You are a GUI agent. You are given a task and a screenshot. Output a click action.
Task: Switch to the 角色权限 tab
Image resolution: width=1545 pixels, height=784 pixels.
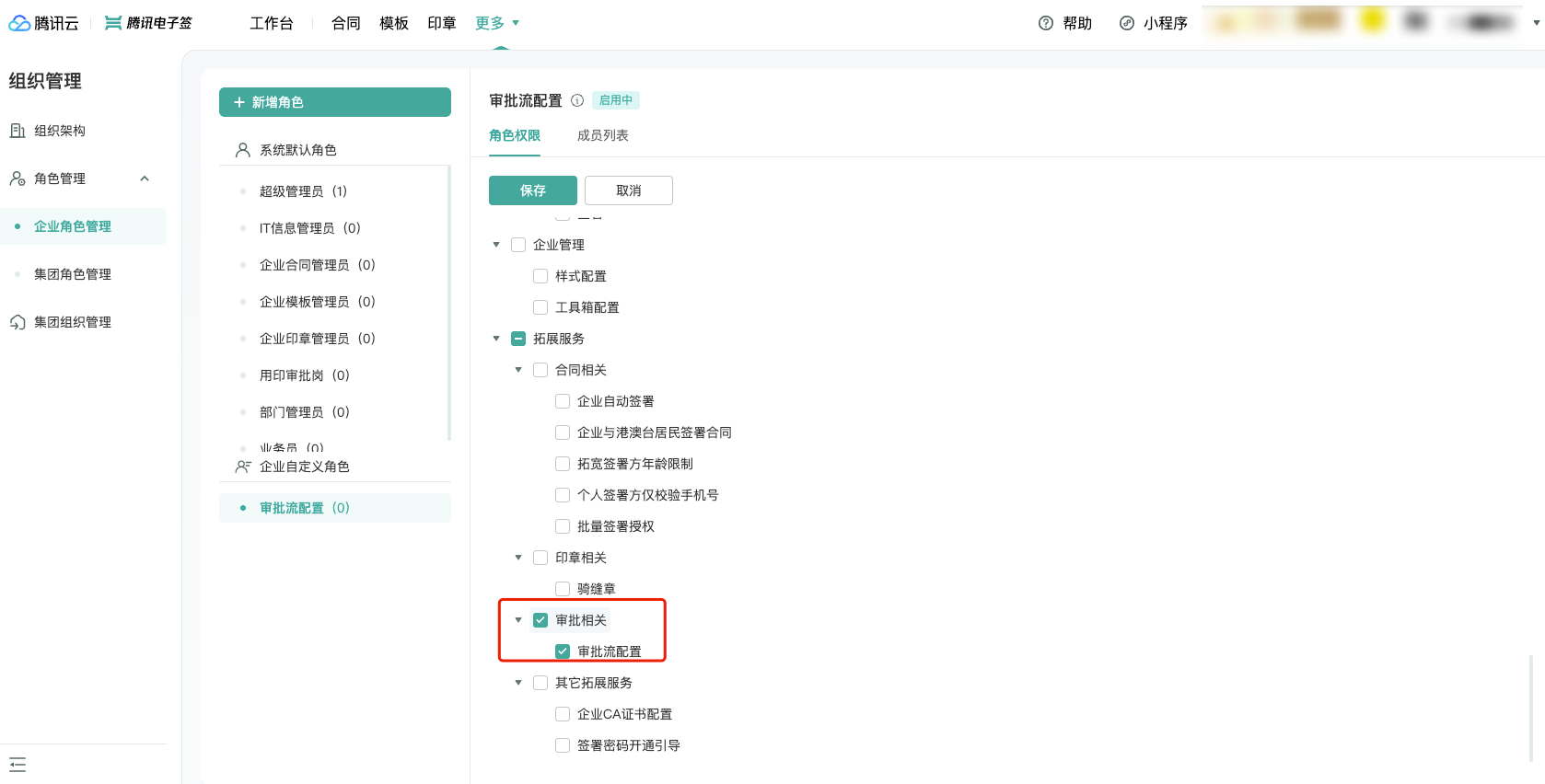[515, 135]
